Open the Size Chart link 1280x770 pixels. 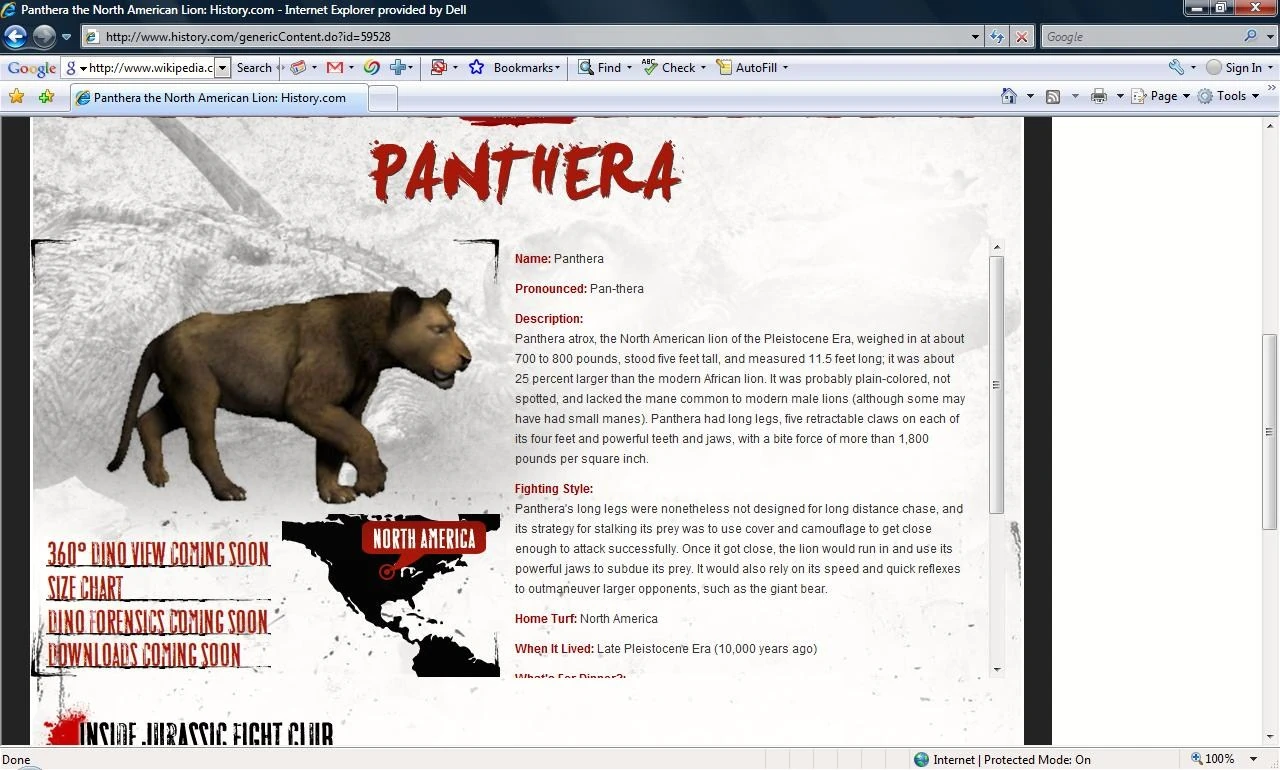click(85, 587)
